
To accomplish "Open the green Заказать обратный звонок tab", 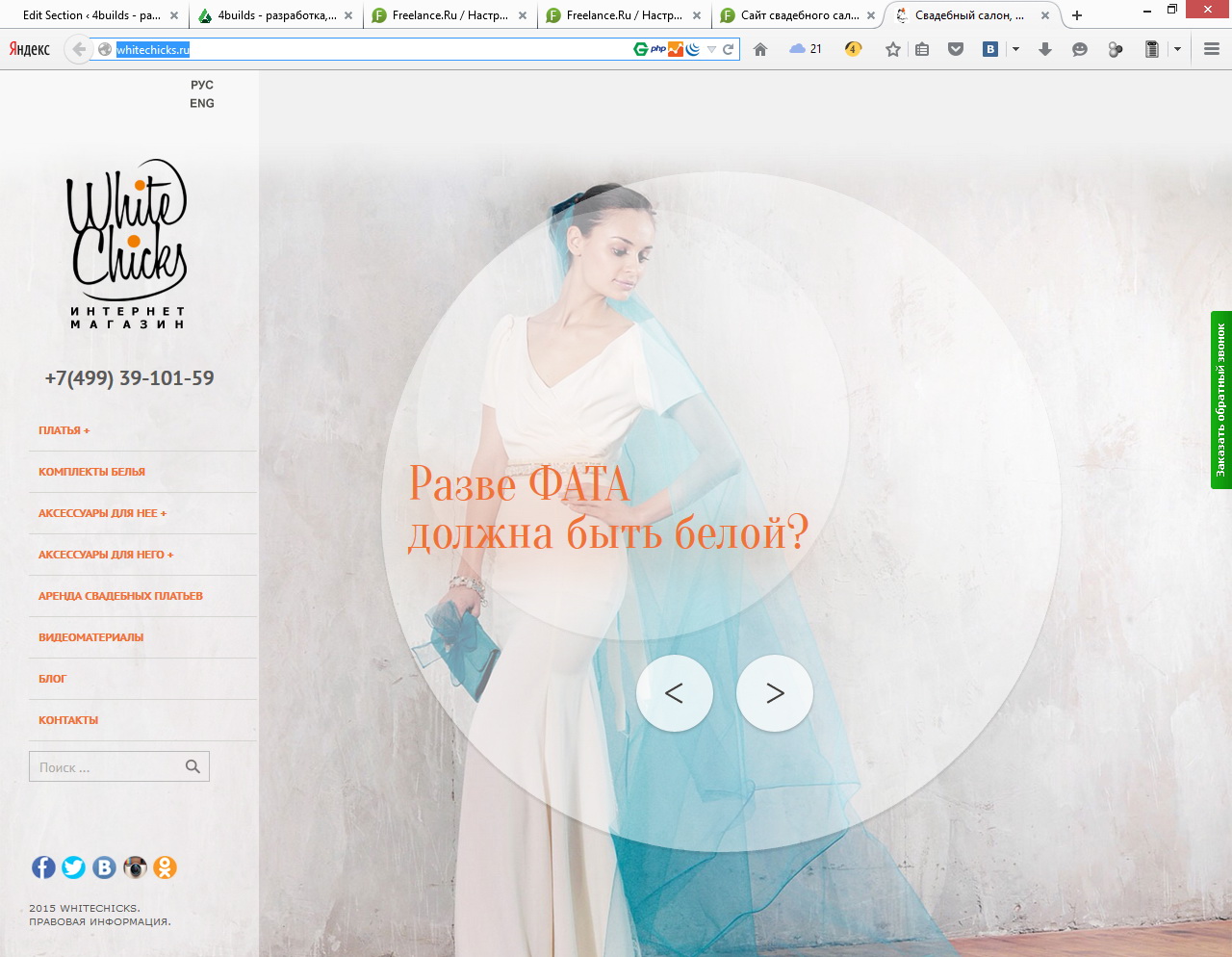I will click(x=1221, y=400).
